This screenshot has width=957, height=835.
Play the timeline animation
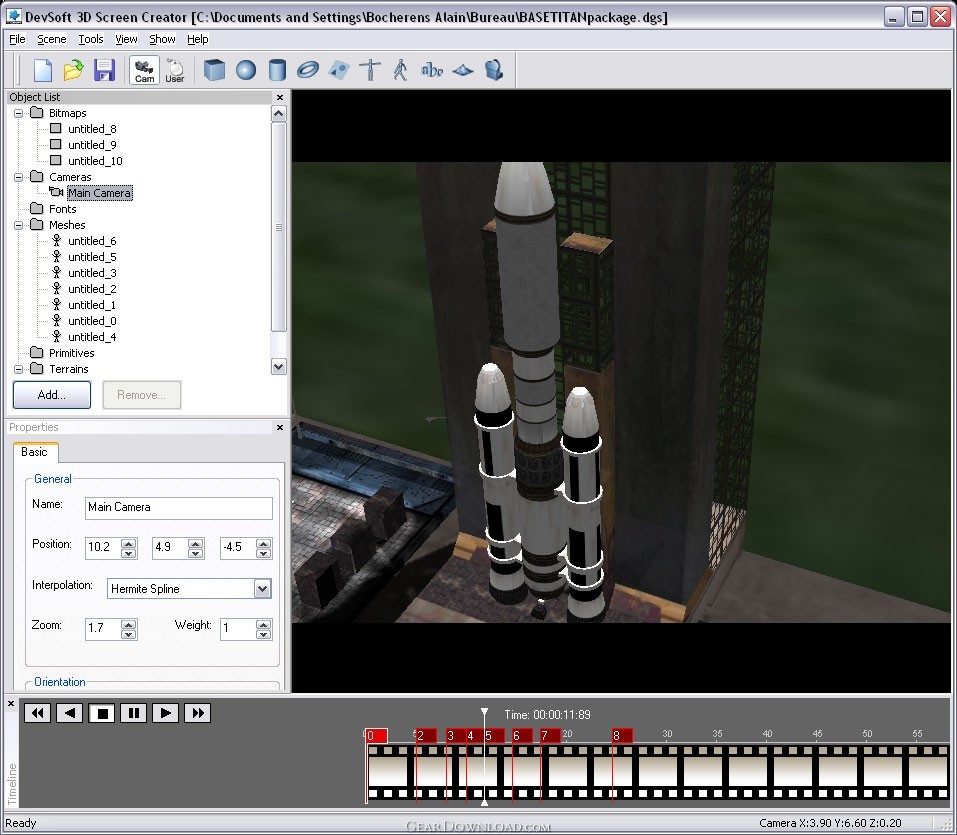(x=165, y=713)
